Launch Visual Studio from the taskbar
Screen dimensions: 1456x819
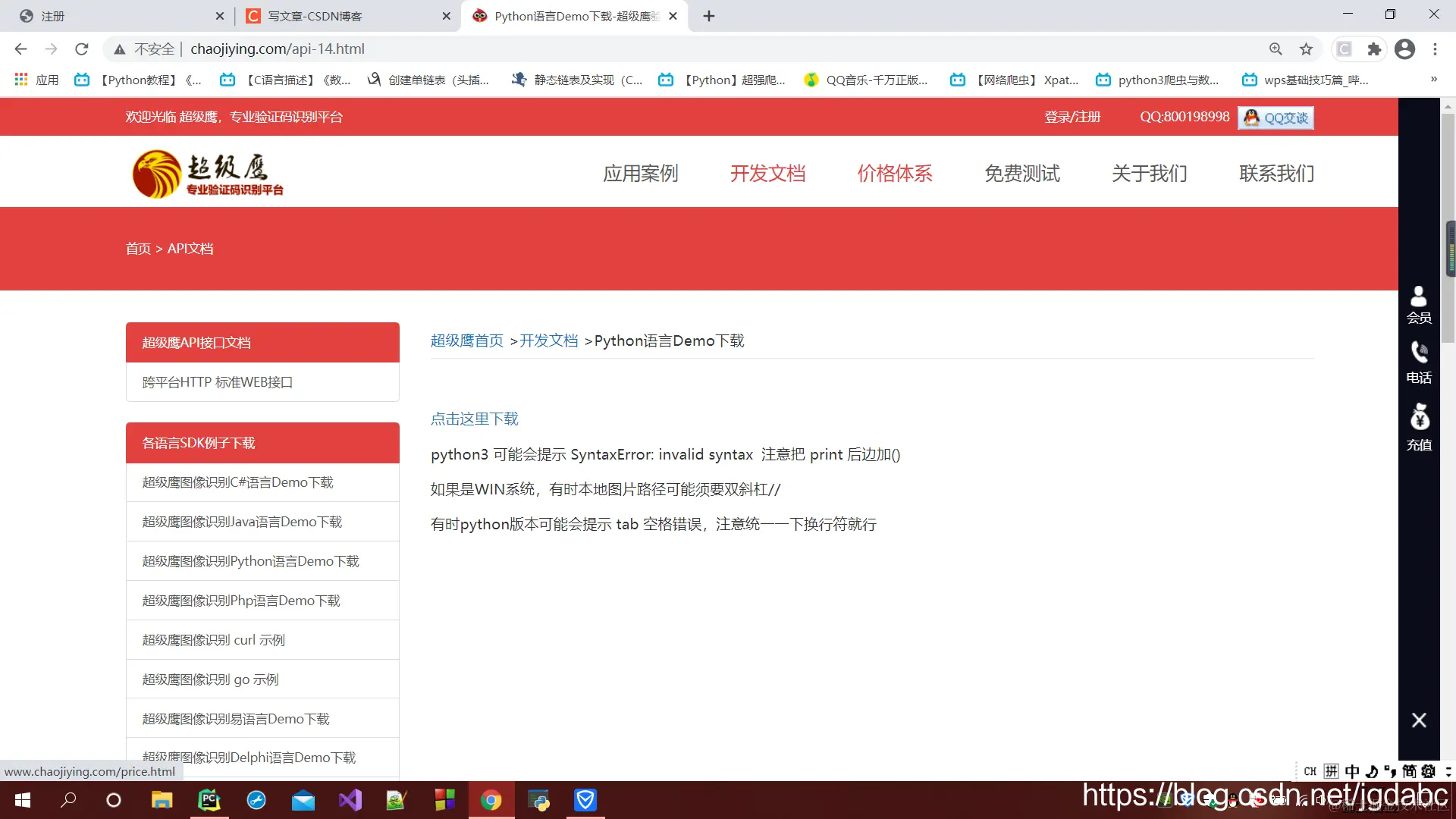(x=350, y=800)
